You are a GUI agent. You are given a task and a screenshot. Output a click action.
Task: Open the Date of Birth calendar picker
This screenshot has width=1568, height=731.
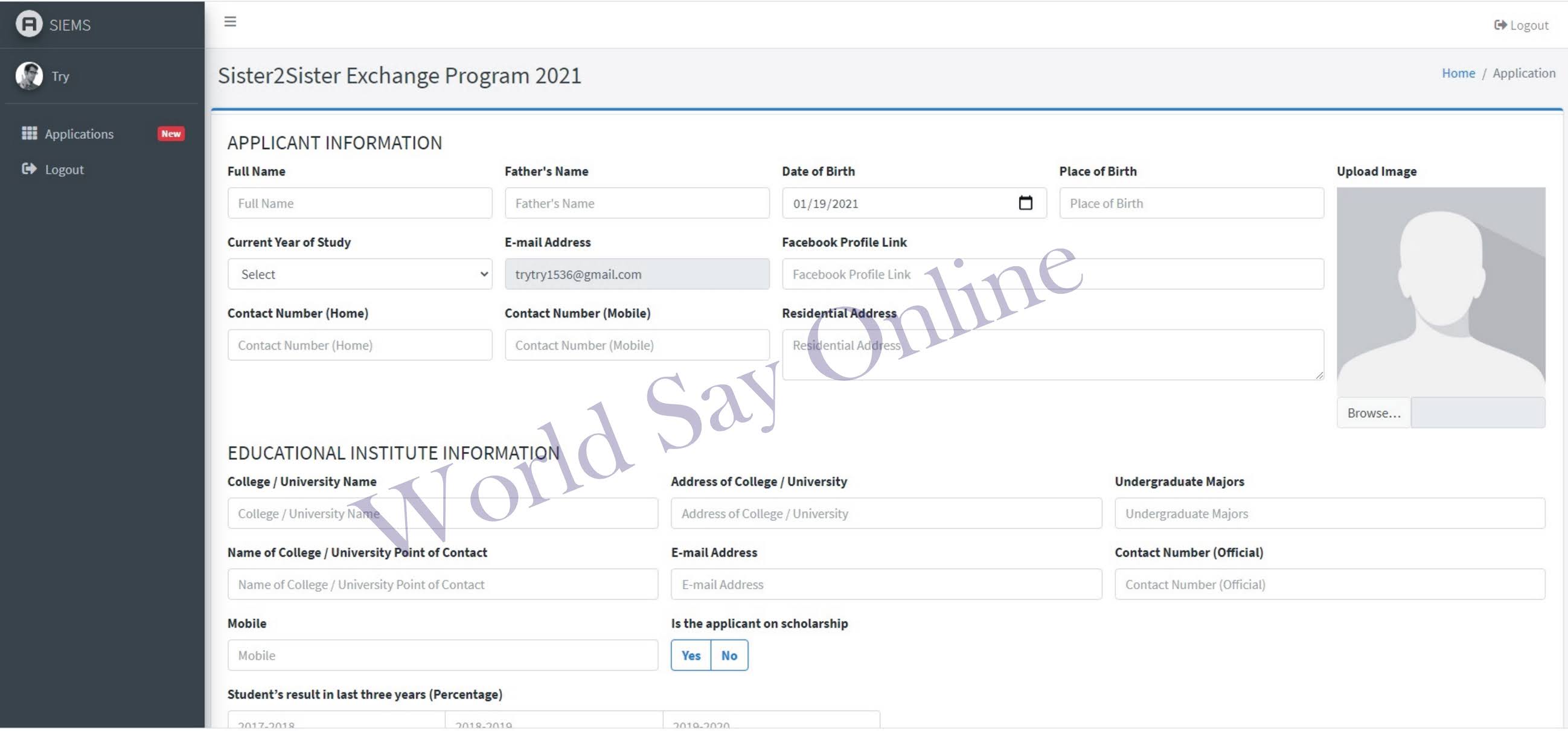pos(1025,203)
